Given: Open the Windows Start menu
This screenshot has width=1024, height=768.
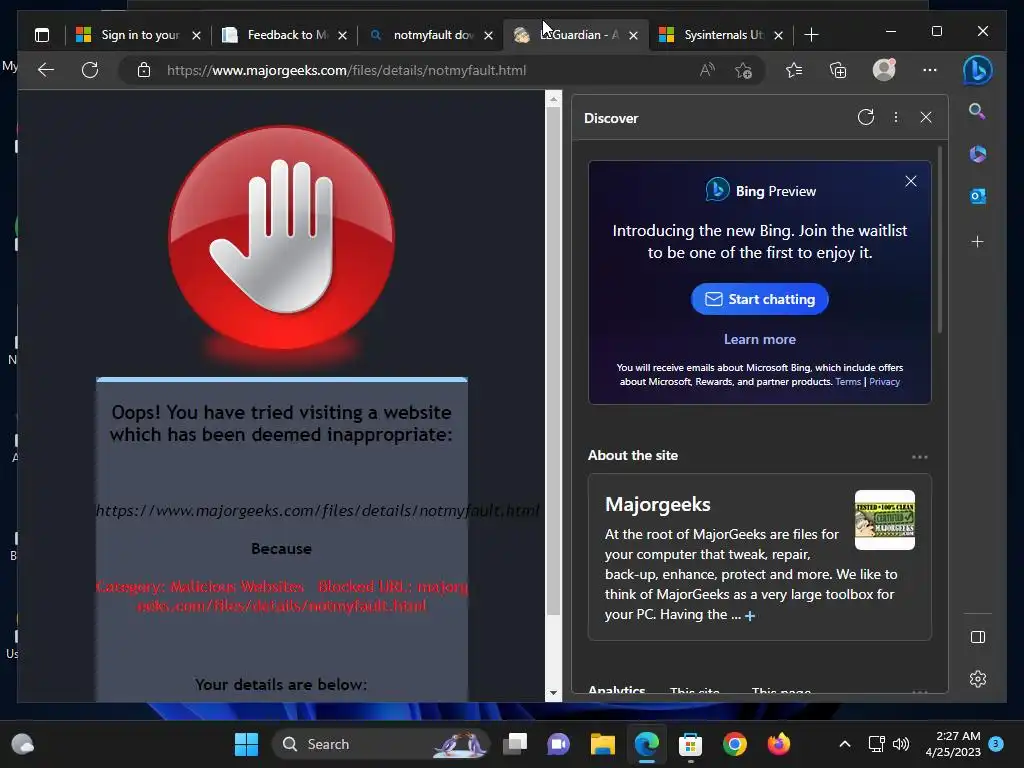Looking at the screenshot, I should tap(246, 744).
